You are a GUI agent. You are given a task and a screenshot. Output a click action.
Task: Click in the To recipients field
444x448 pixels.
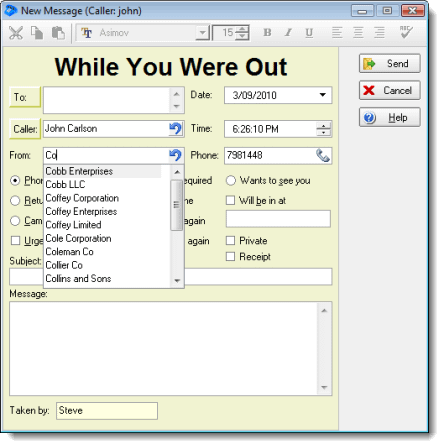[107, 100]
